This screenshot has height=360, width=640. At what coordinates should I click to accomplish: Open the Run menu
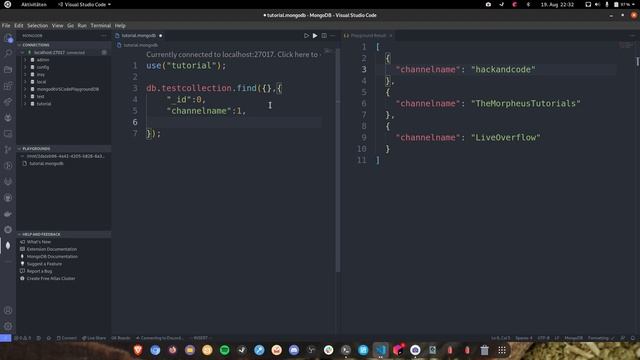[x=82, y=25]
